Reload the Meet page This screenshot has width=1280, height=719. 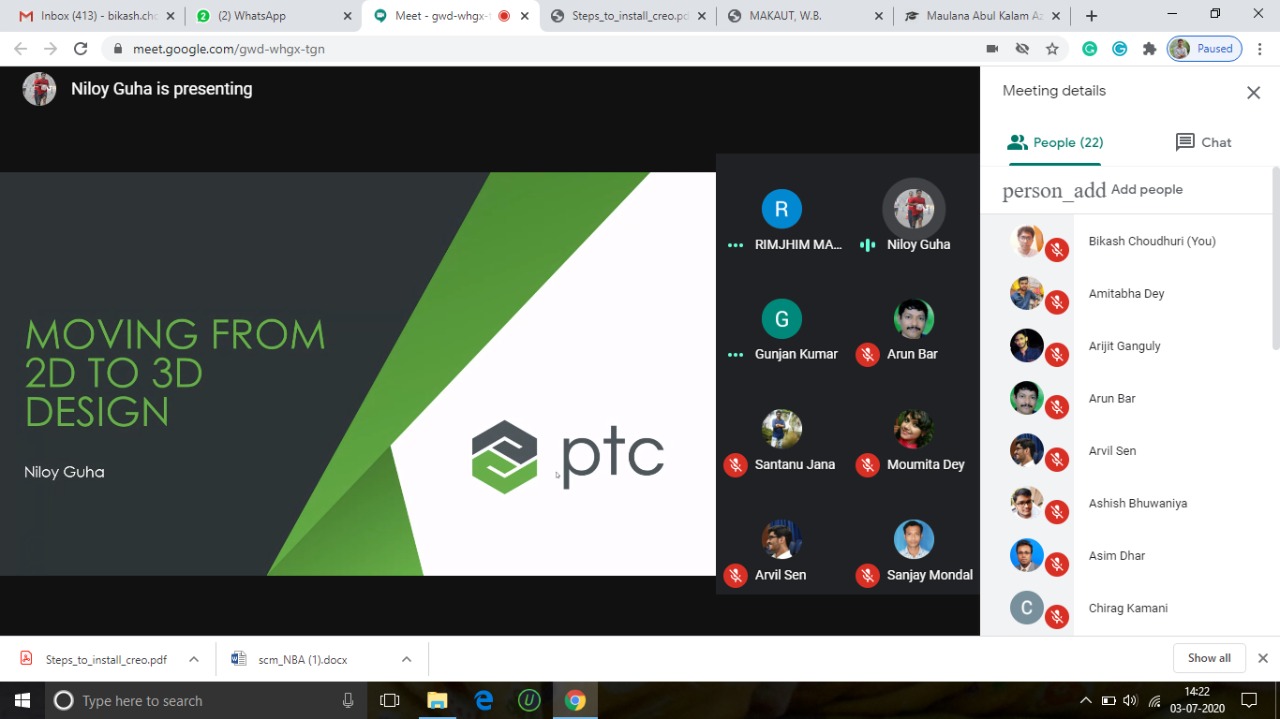pos(81,49)
